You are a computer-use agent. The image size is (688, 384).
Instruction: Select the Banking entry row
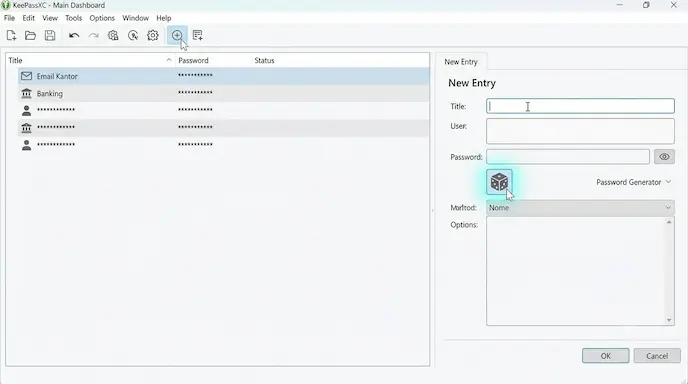(x=224, y=93)
